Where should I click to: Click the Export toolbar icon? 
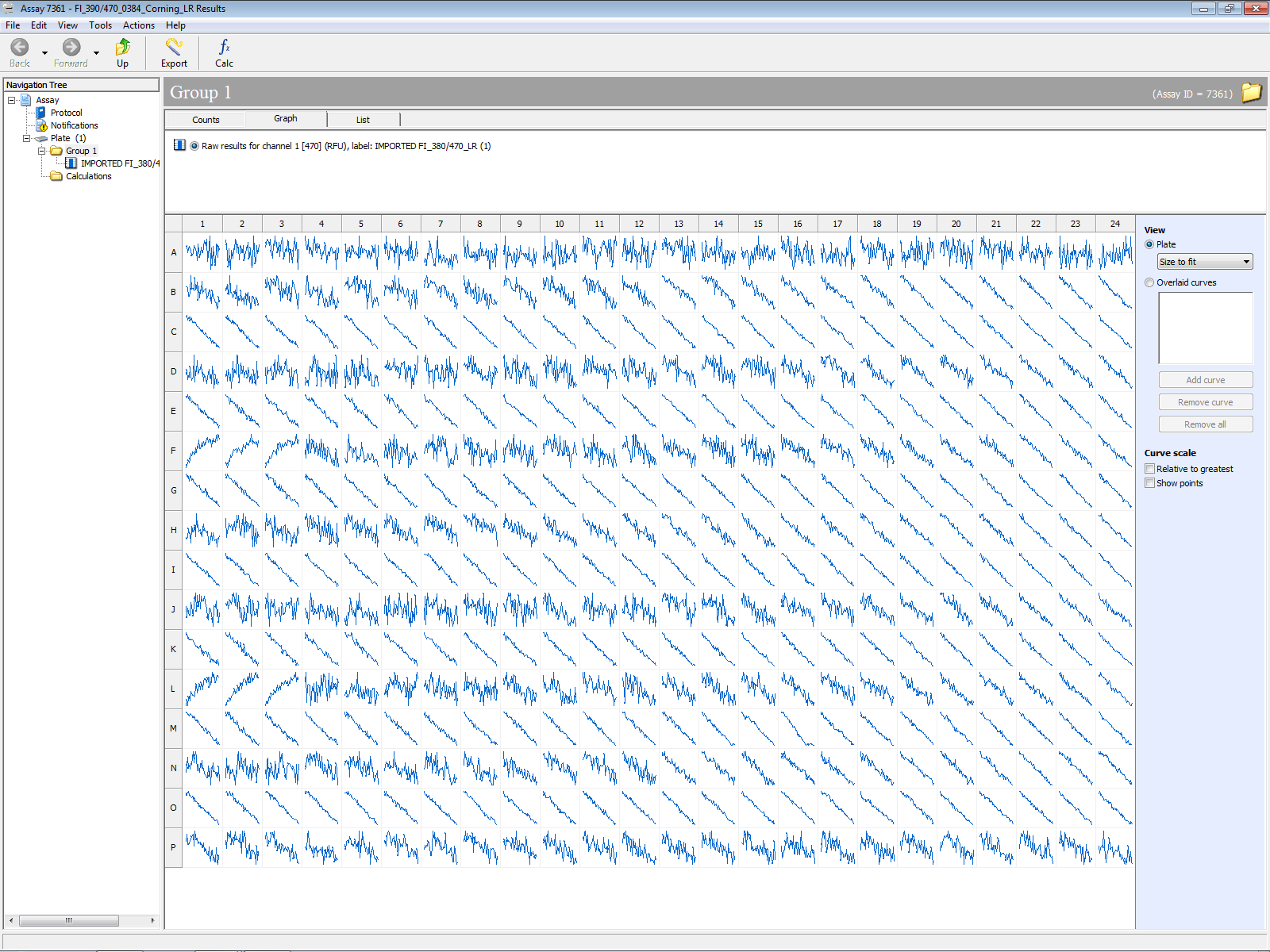click(x=174, y=48)
